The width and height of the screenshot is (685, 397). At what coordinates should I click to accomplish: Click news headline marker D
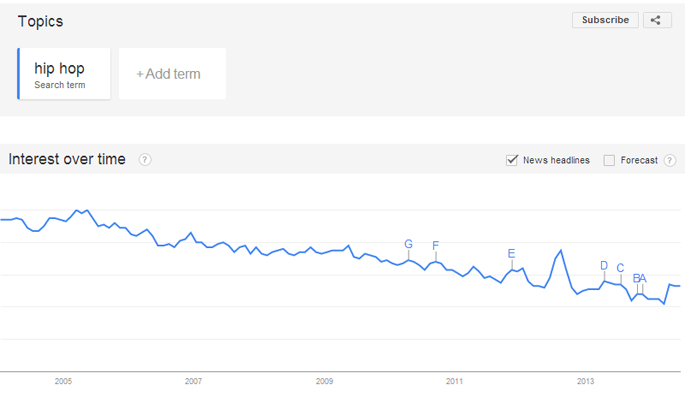click(x=604, y=266)
